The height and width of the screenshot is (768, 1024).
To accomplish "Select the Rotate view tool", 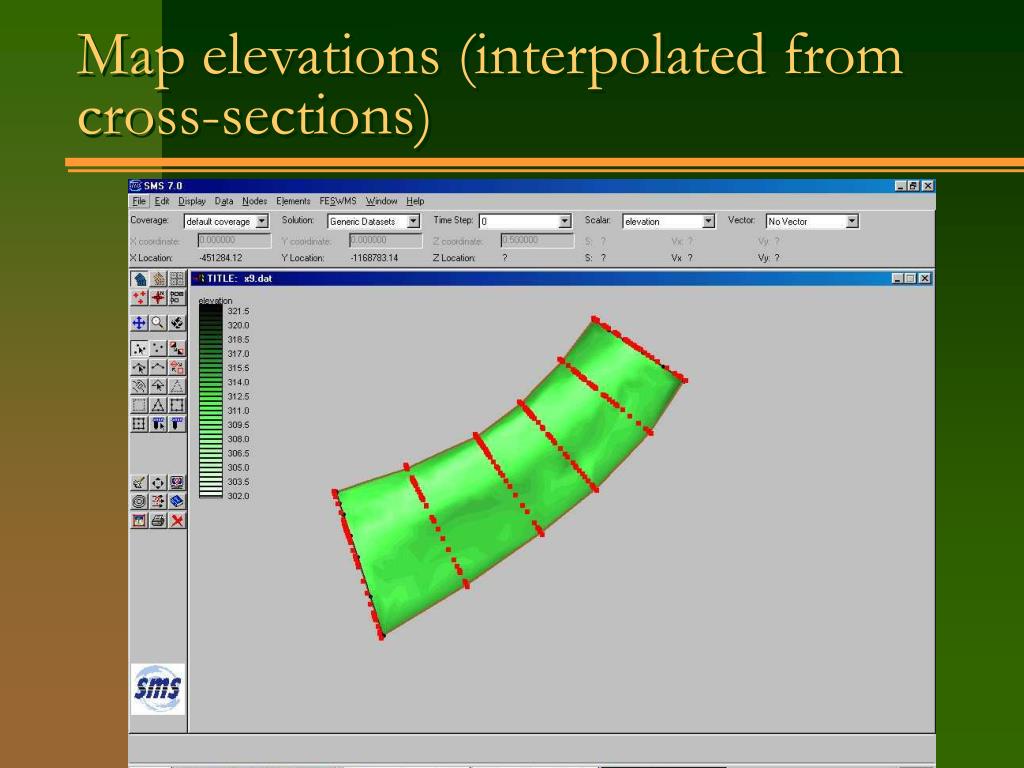I will 176,323.
